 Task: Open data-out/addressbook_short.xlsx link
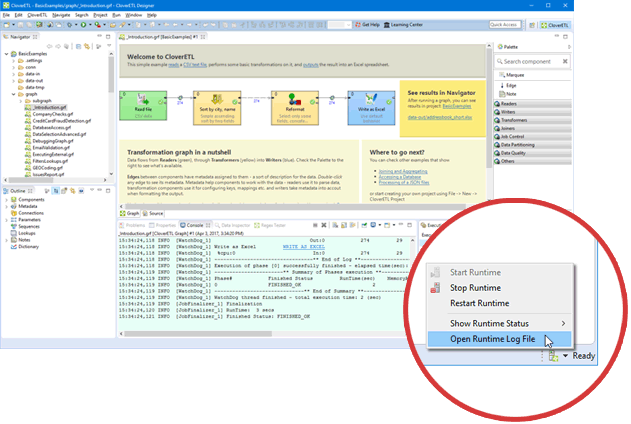point(440,117)
